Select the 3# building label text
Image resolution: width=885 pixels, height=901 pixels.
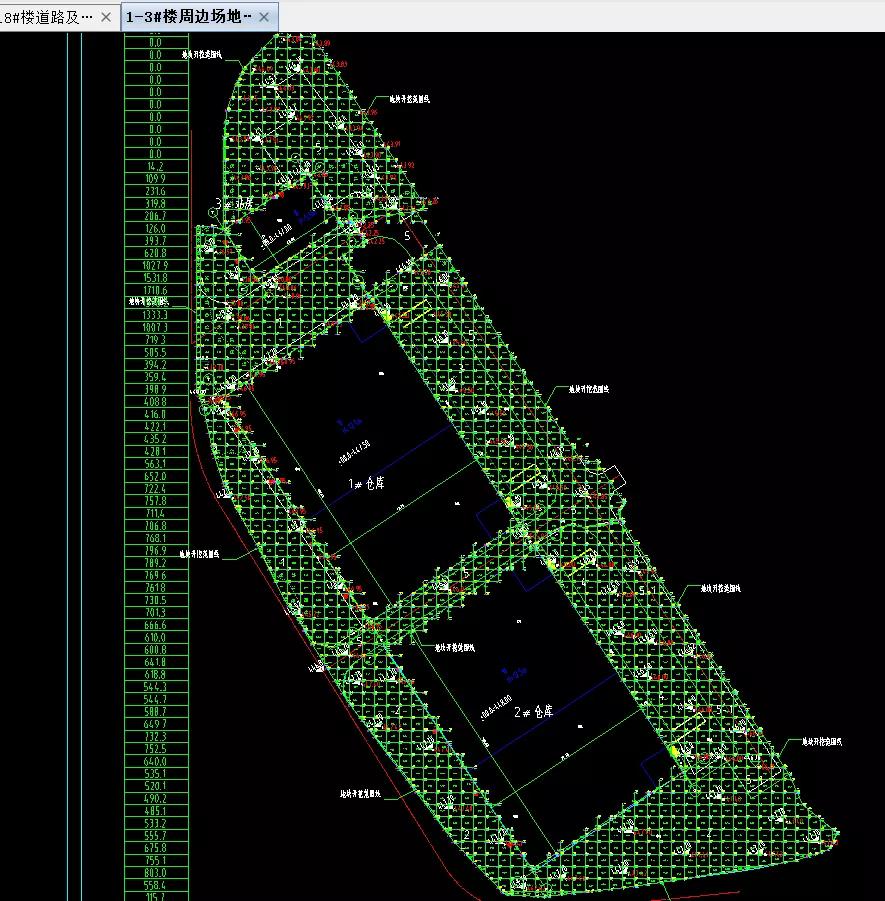click(x=232, y=202)
